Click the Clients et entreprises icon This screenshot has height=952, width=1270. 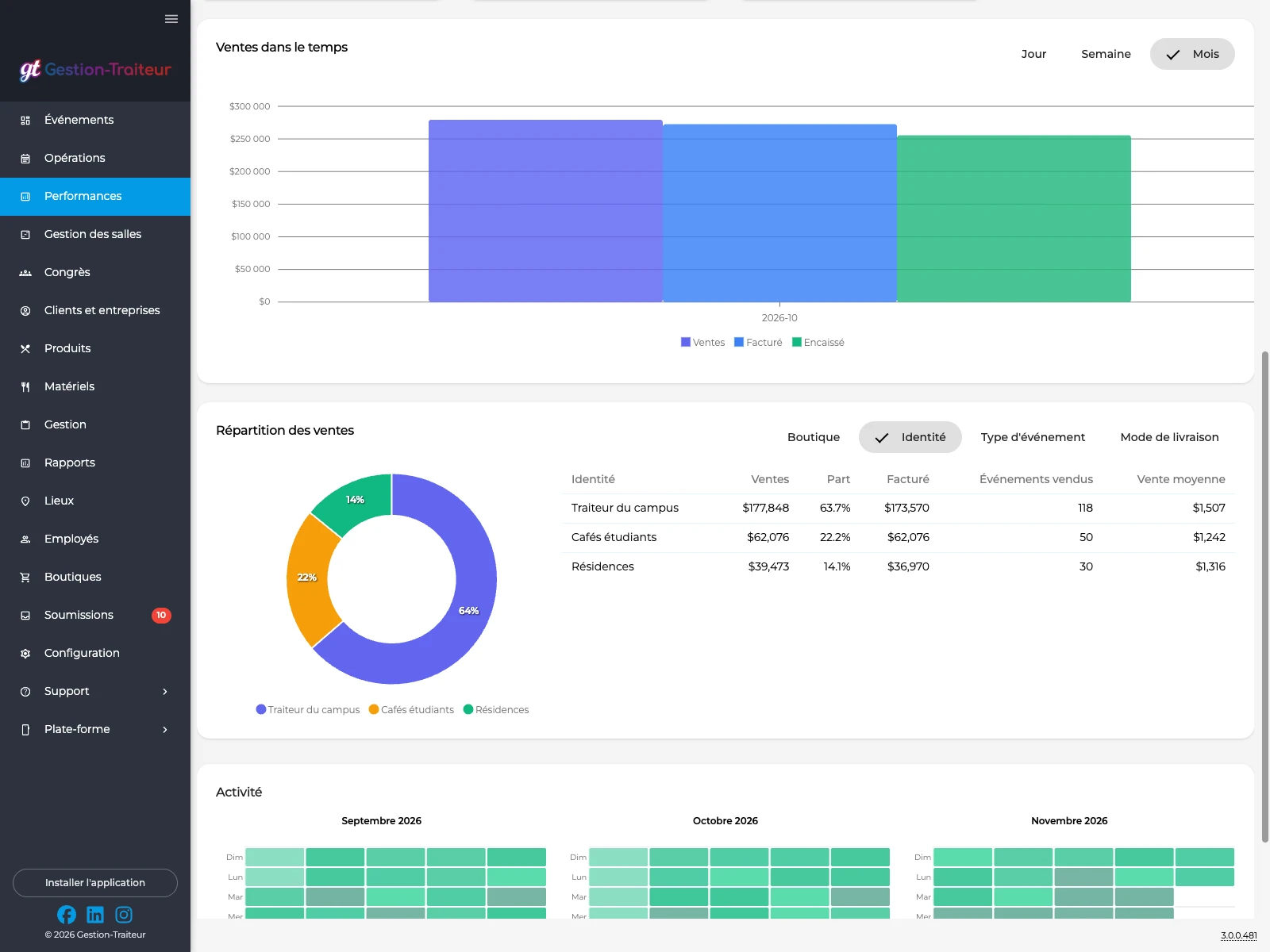pyautogui.click(x=25, y=310)
